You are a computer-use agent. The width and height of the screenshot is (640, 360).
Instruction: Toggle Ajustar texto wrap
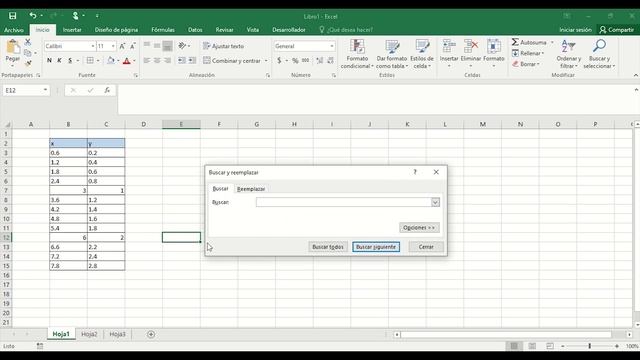pos(223,46)
